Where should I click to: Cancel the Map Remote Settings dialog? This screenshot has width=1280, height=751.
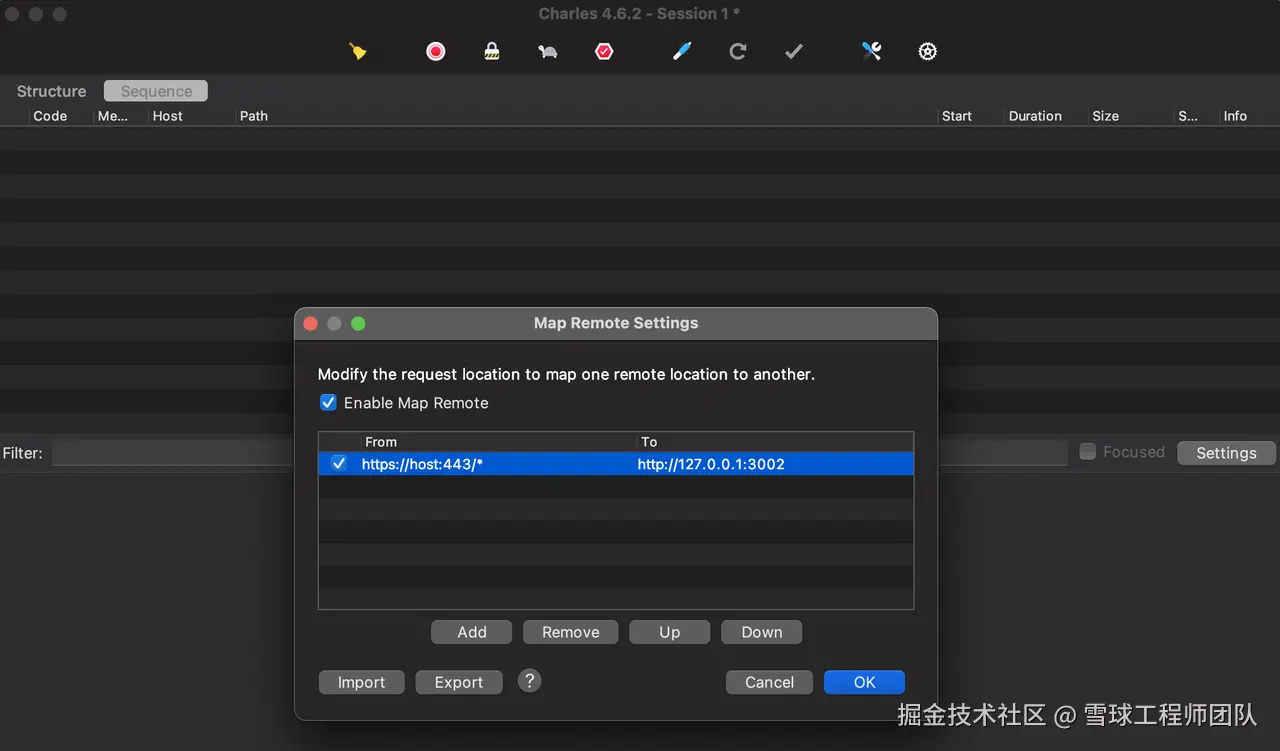[769, 682]
